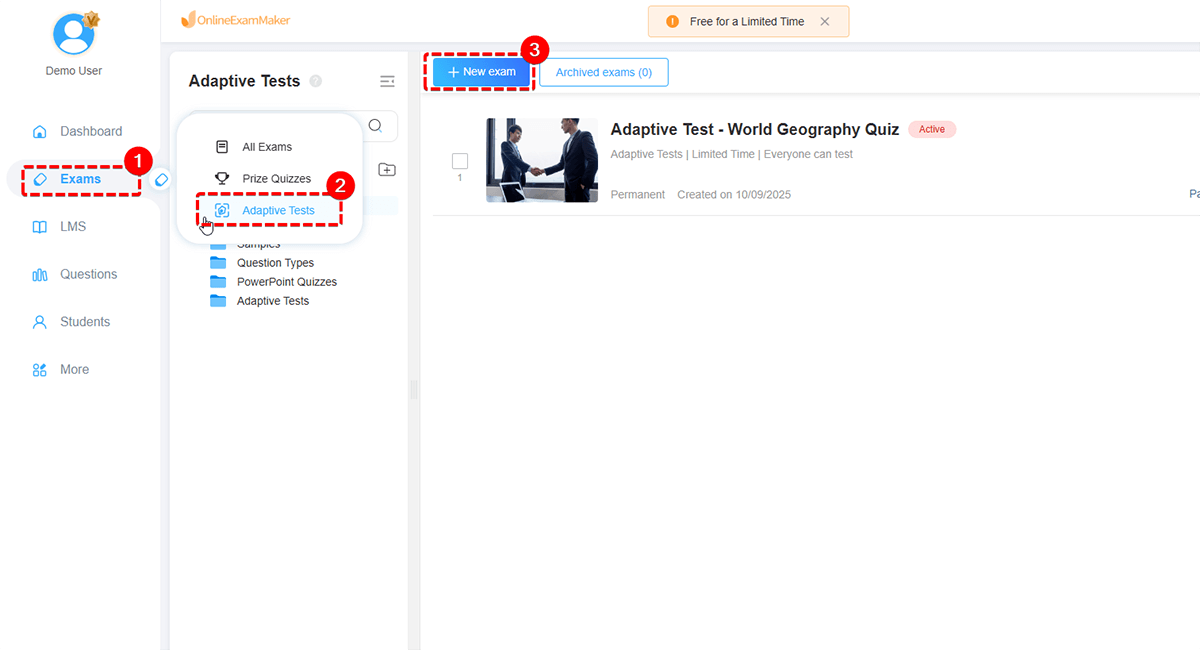Click the add new folder icon

(387, 170)
